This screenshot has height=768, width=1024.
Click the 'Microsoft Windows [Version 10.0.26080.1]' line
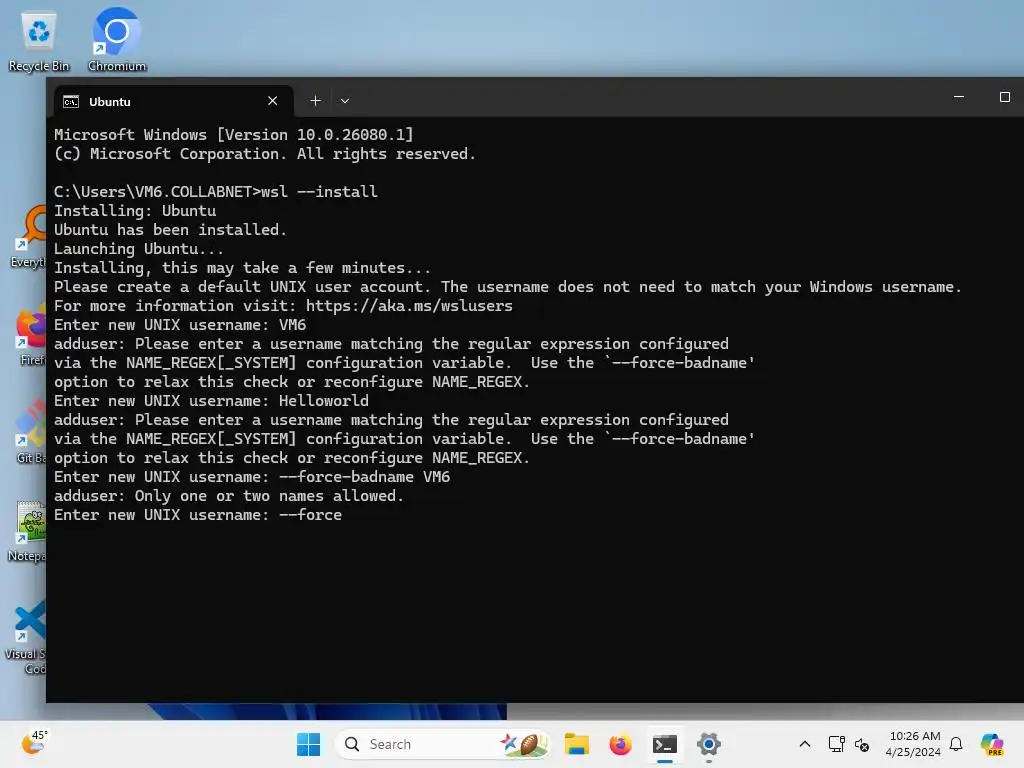tap(234, 135)
